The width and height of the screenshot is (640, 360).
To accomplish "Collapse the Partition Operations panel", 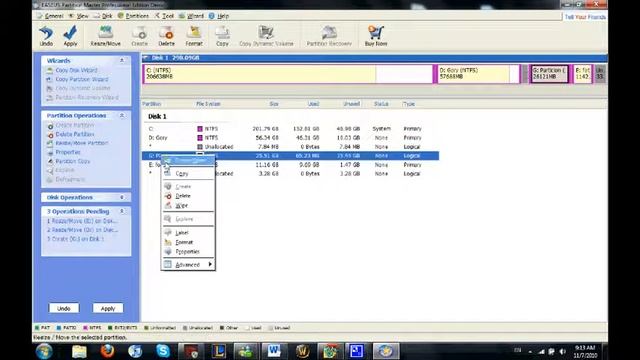I will point(122,116).
